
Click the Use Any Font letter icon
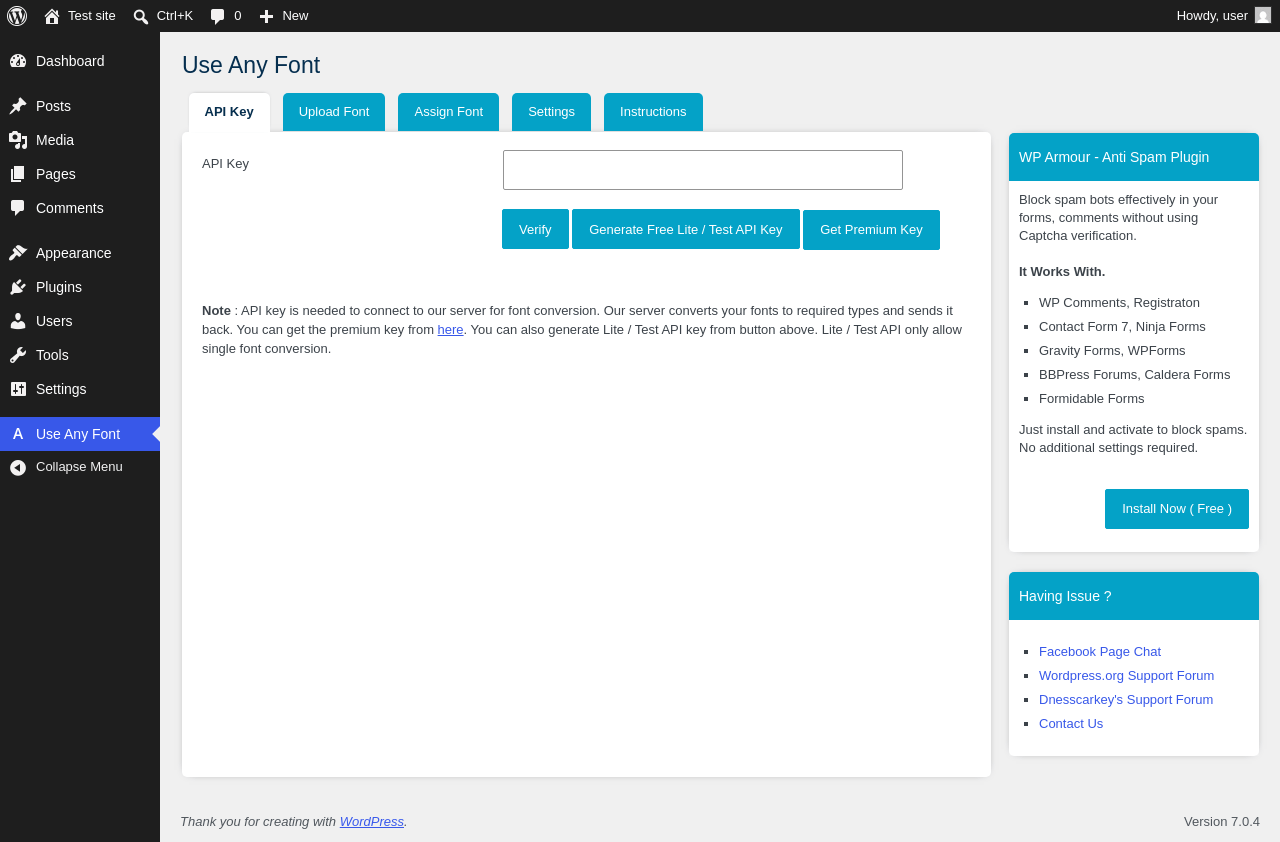coord(18,434)
